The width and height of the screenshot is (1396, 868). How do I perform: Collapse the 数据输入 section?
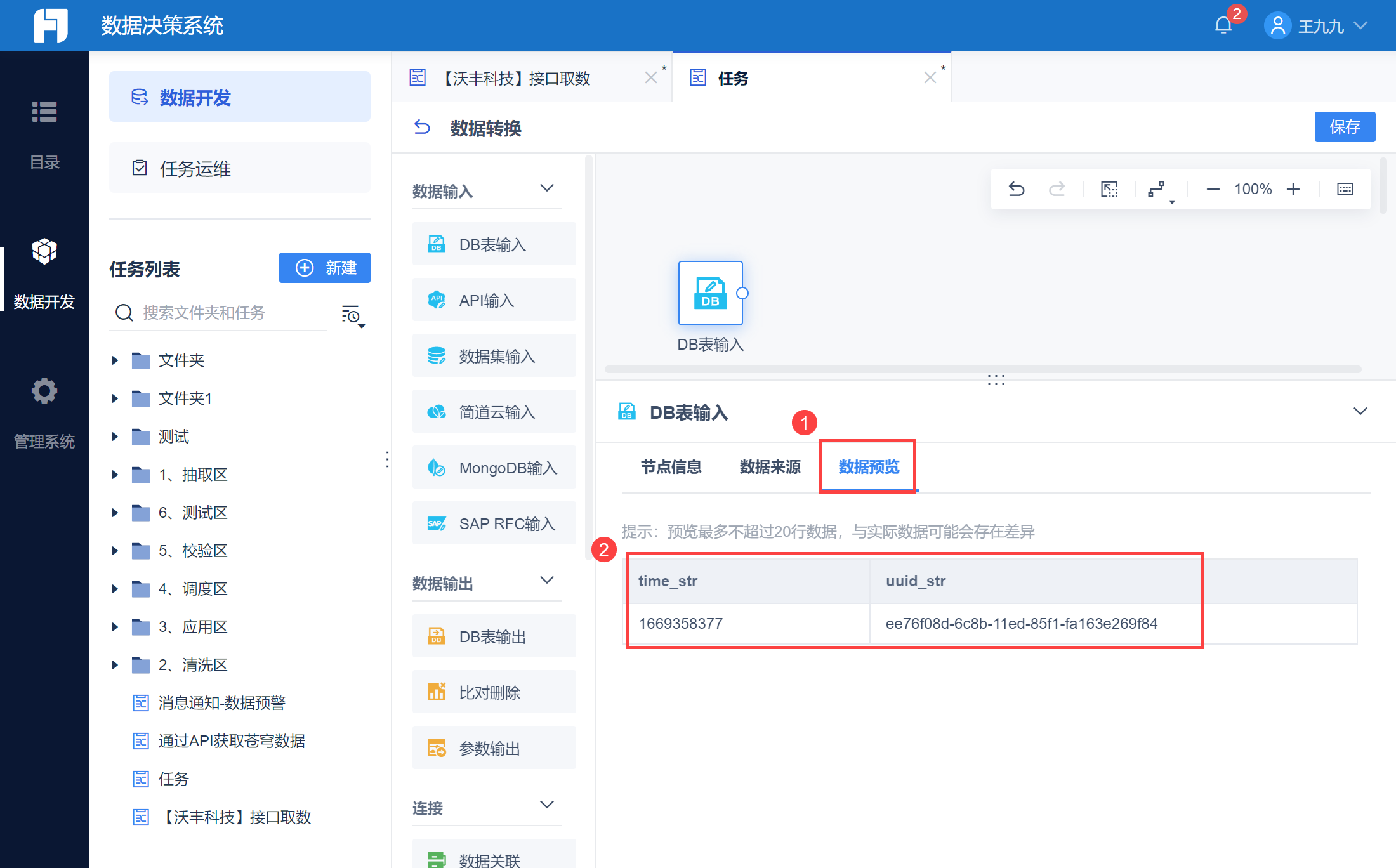click(x=546, y=188)
